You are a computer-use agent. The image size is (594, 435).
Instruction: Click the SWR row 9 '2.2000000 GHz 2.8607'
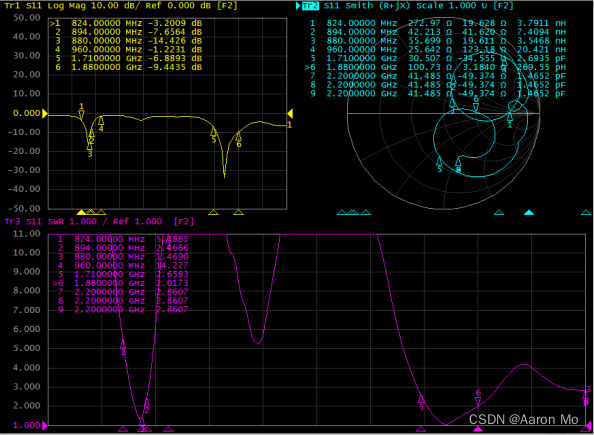[123, 310]
